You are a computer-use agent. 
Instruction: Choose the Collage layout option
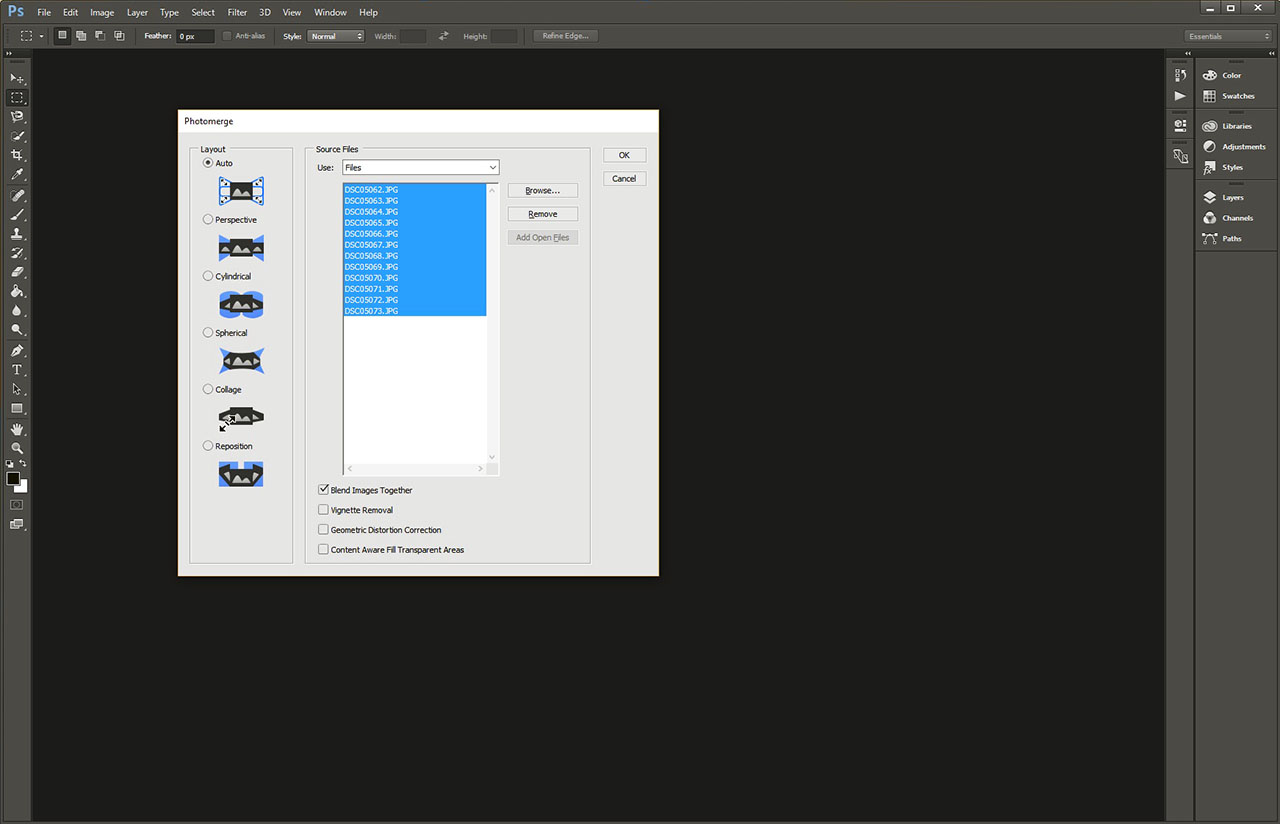(208, 389)
